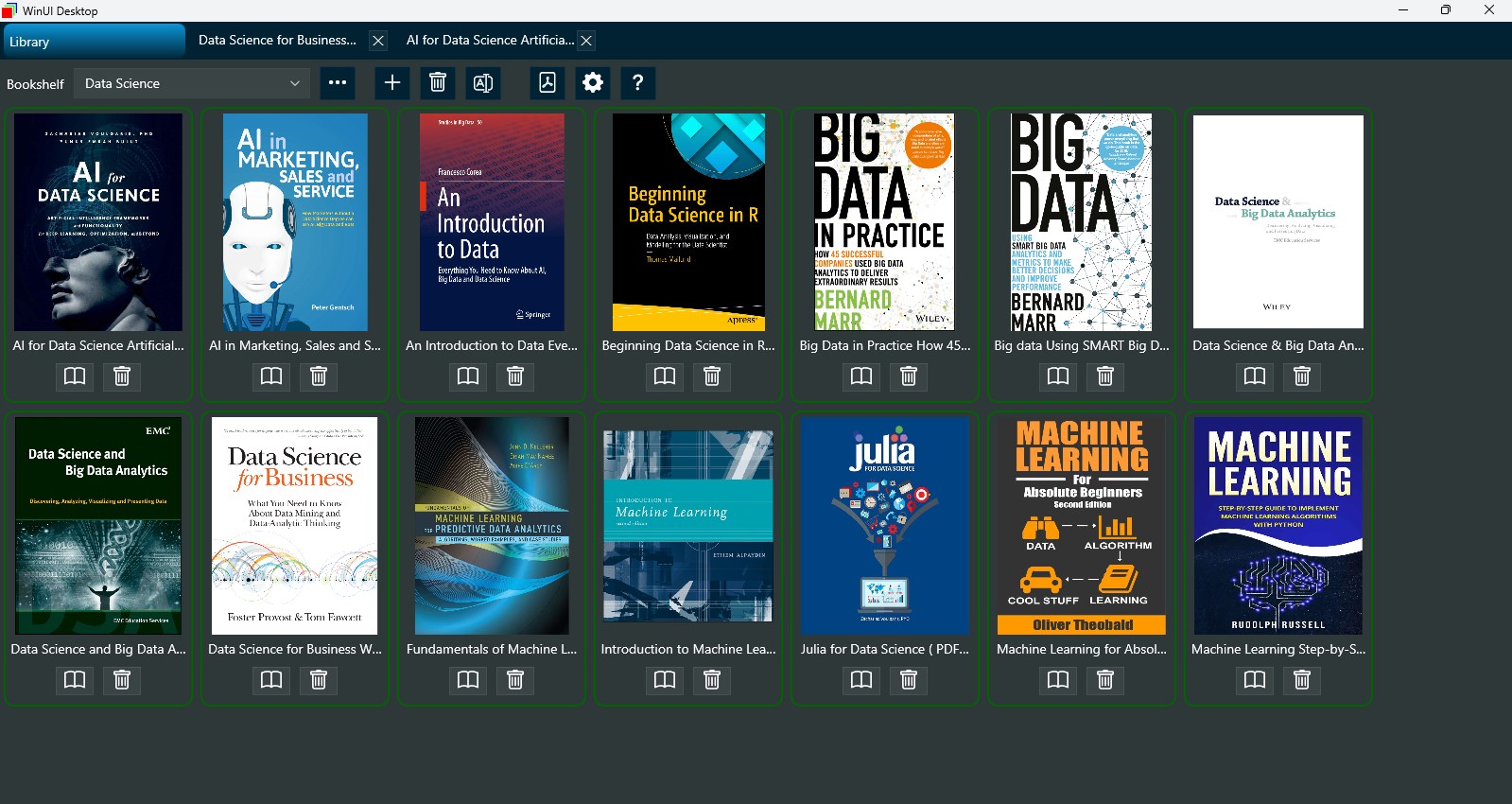Select Big Data SMART cover thumbnail
The height and width of the screenshot is (804, 1512).
[x=1082, y=222]
